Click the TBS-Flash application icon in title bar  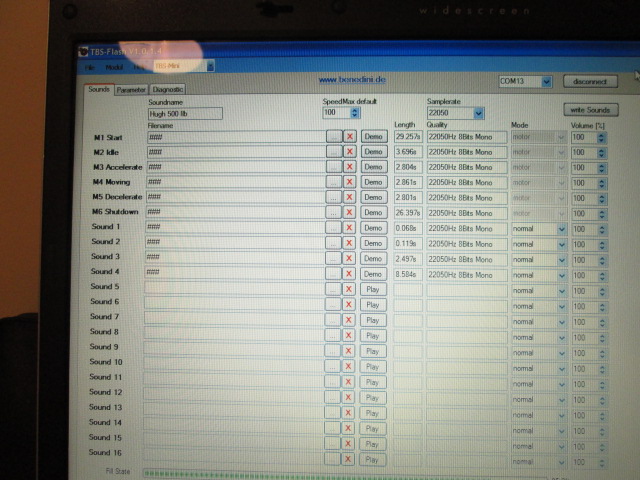84,51
